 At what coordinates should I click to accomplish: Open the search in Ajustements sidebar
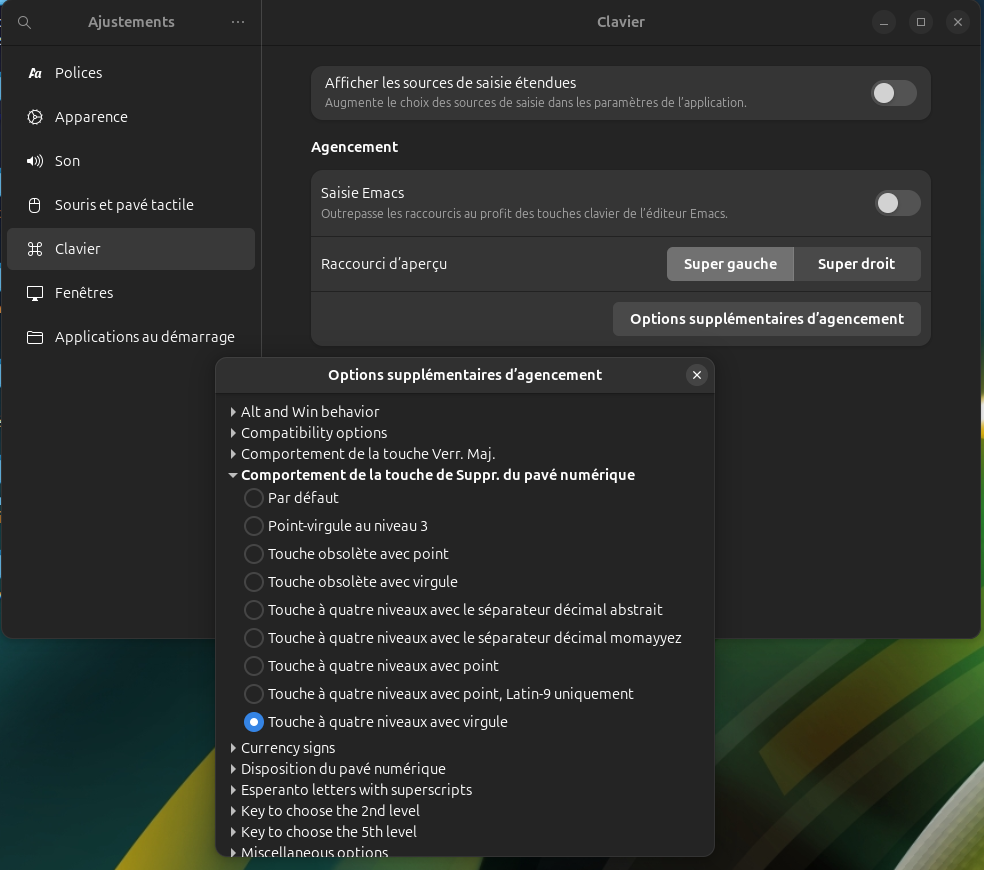point(24,23)
